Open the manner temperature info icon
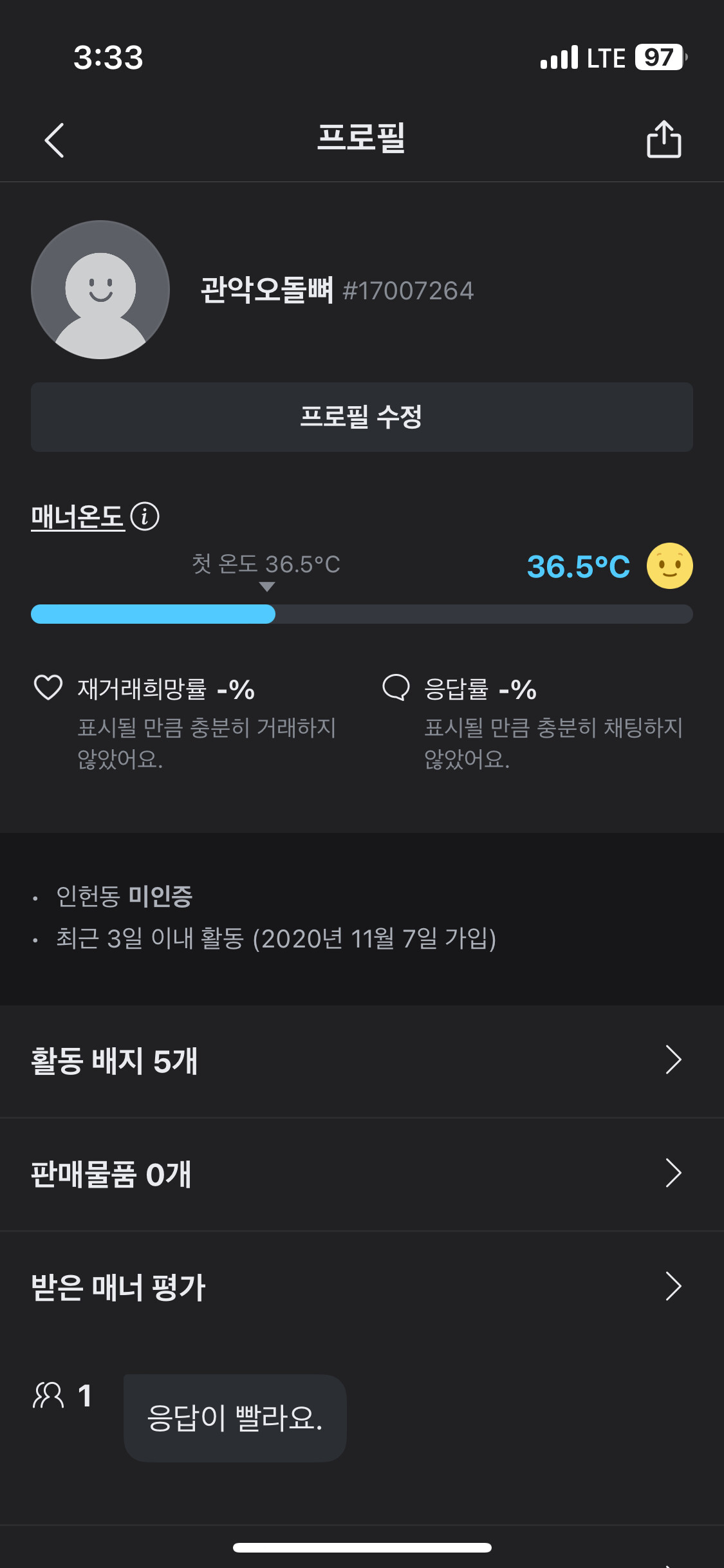724x1568 pixels. pyautogui.click(x=145, y=516)
